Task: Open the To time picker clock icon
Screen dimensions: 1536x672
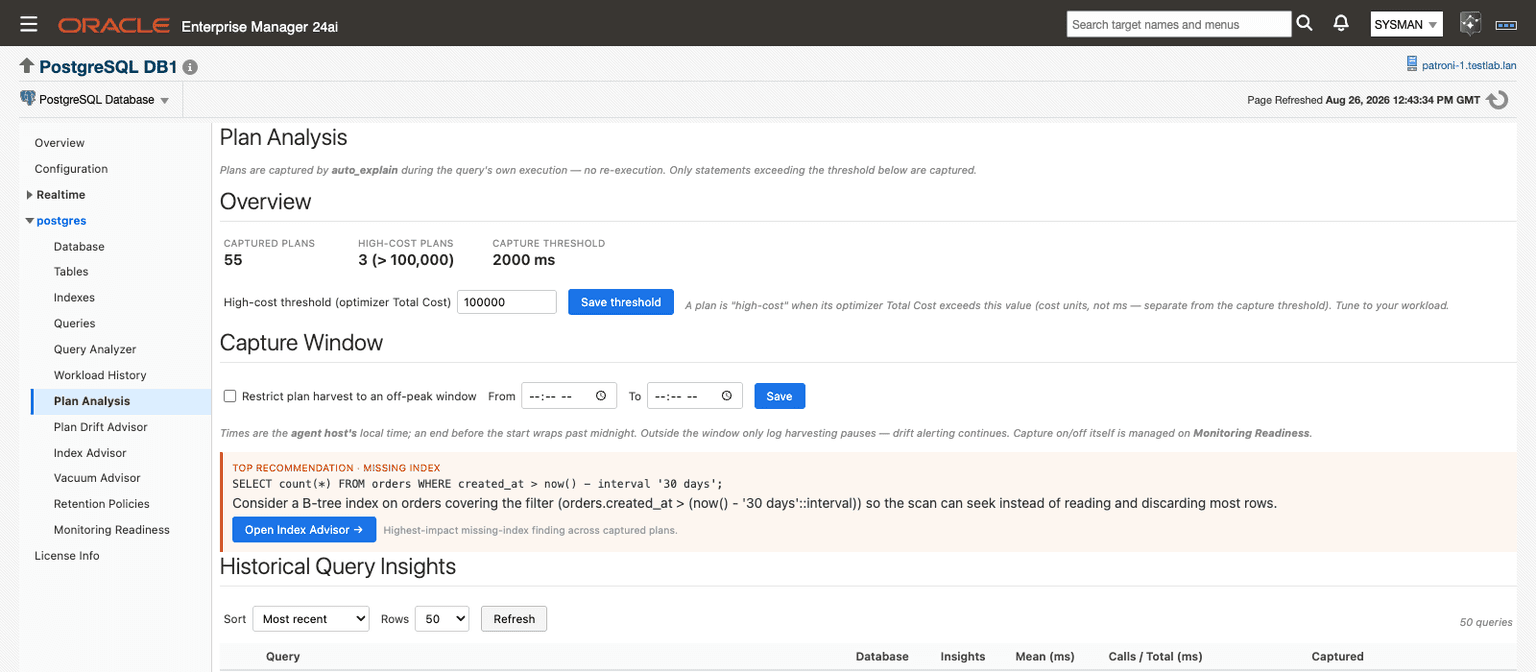Action: (725, 396)
